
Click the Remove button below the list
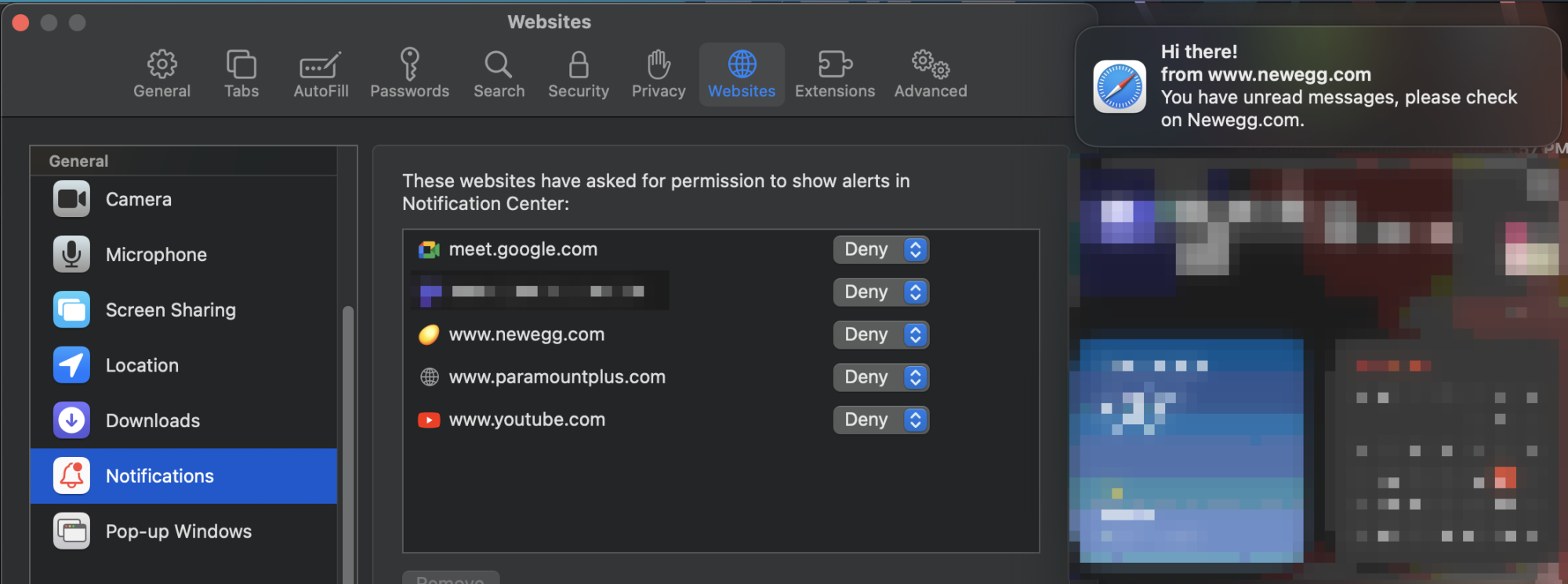pyautogui.click(x=451, y=579)
